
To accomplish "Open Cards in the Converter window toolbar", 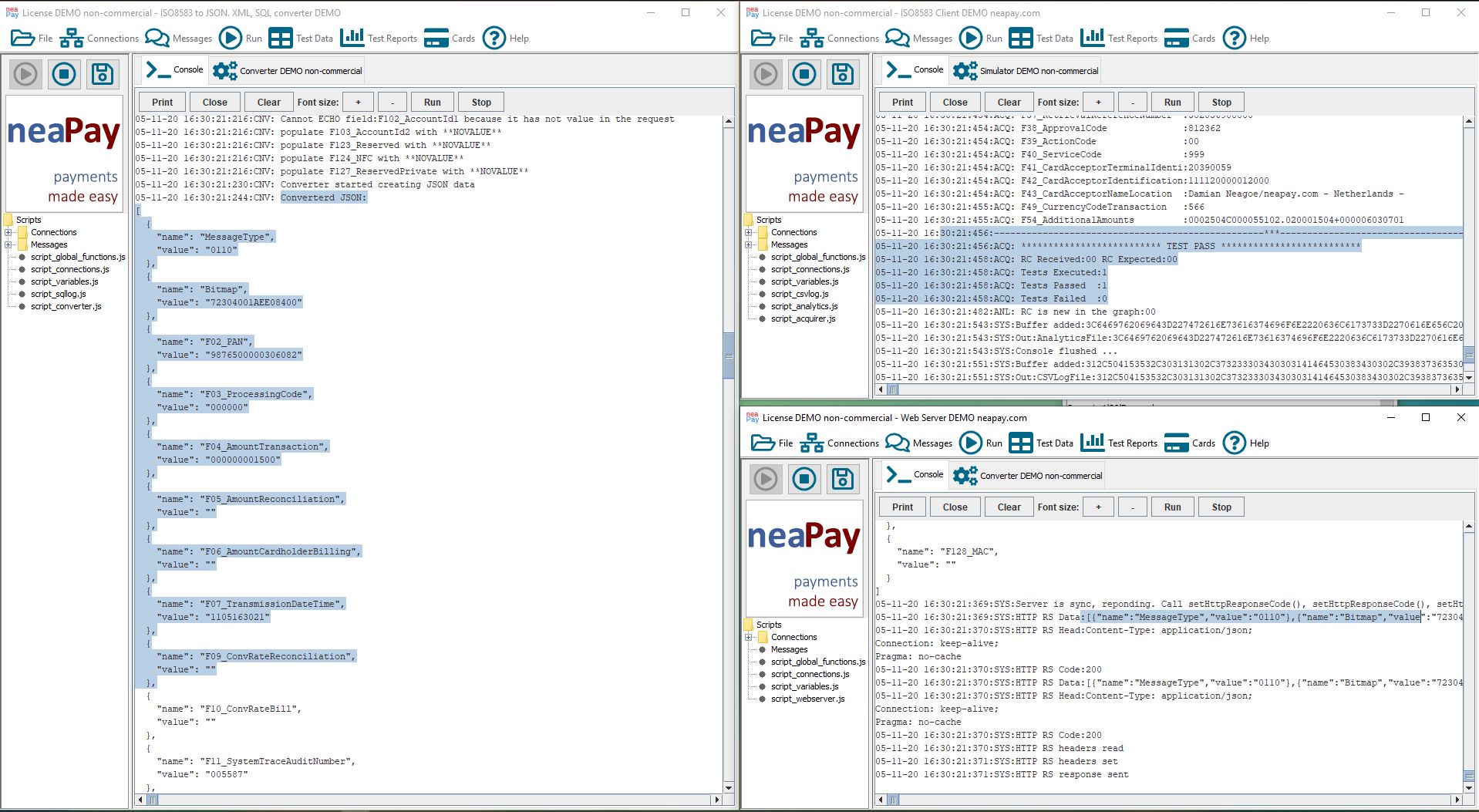I will pyautogui.click(x=450, y=38).
